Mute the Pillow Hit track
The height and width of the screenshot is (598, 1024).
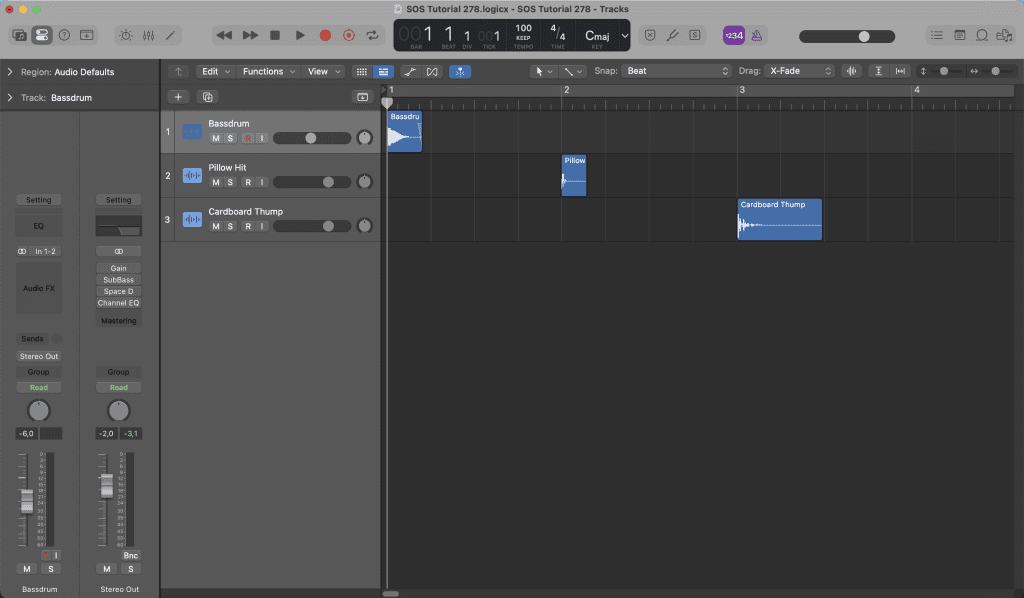[x=215, y=182]
